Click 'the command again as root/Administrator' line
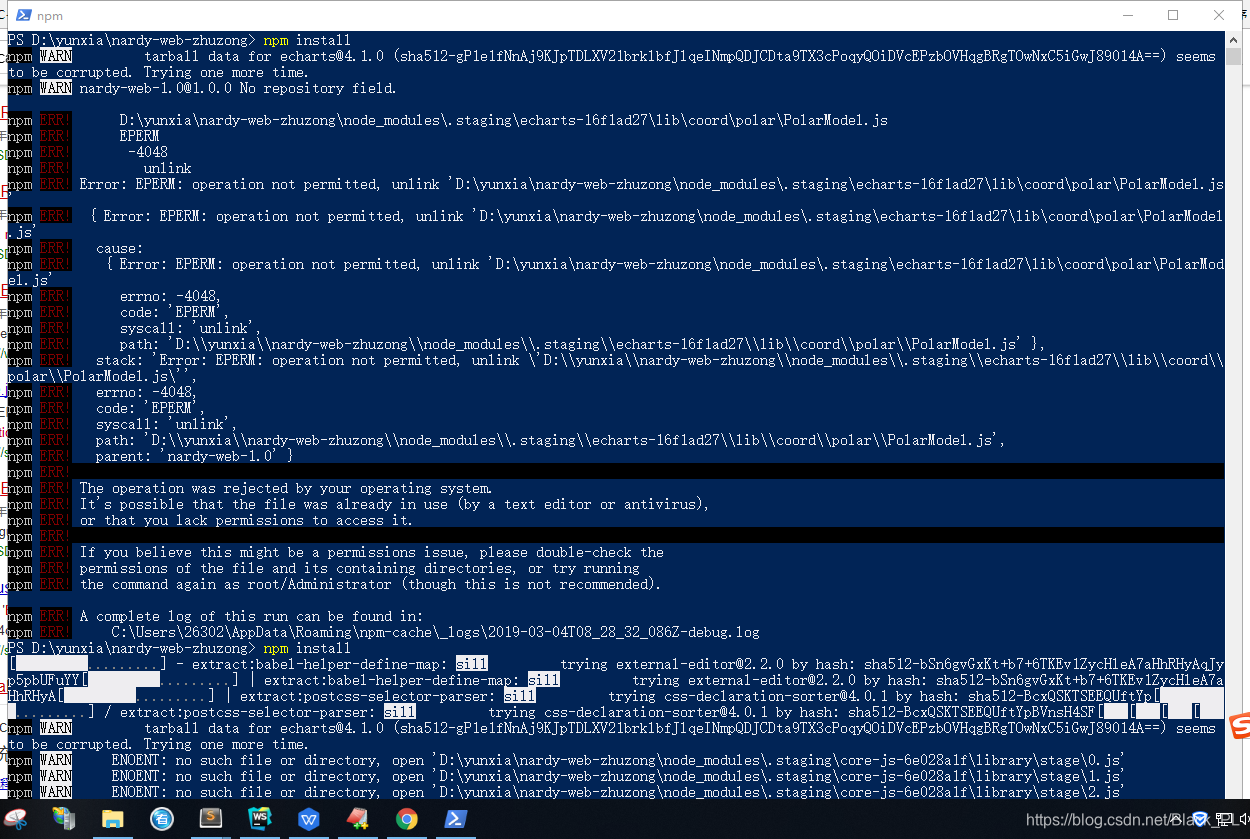 (x=370, y=584)
